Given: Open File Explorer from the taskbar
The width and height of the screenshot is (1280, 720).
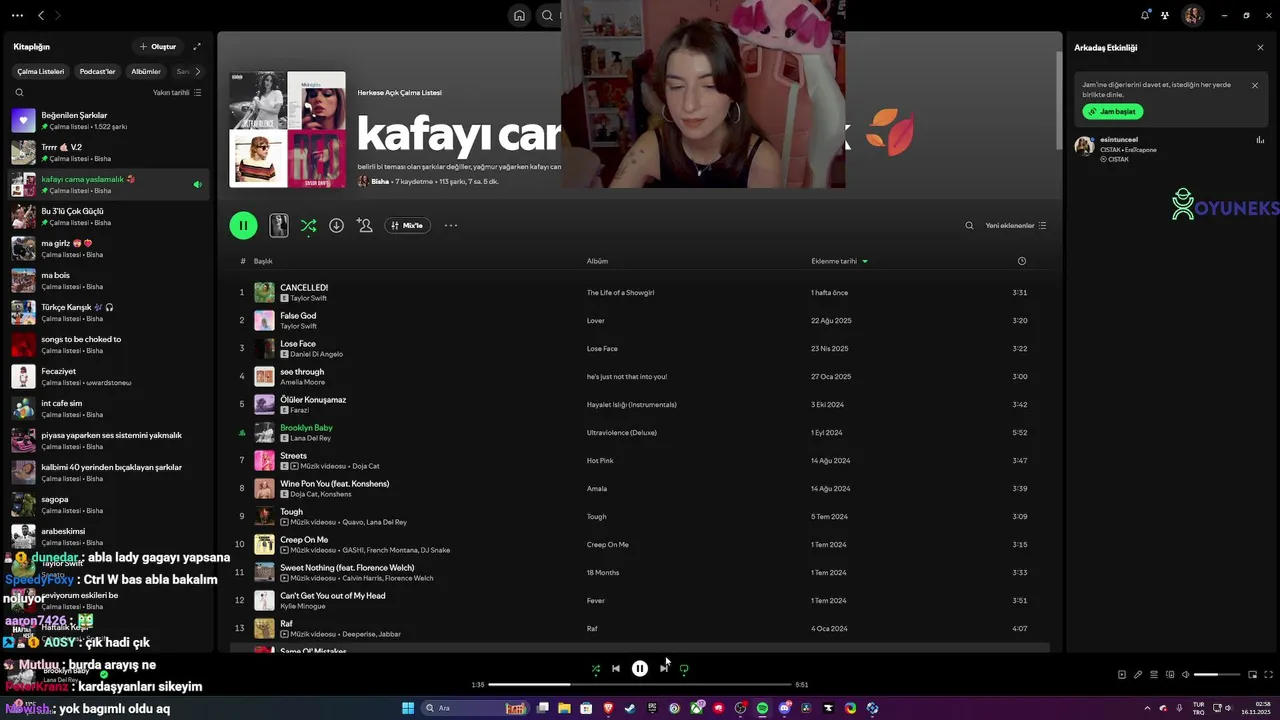Looking at the screenshot, I should tap(564, 708).
